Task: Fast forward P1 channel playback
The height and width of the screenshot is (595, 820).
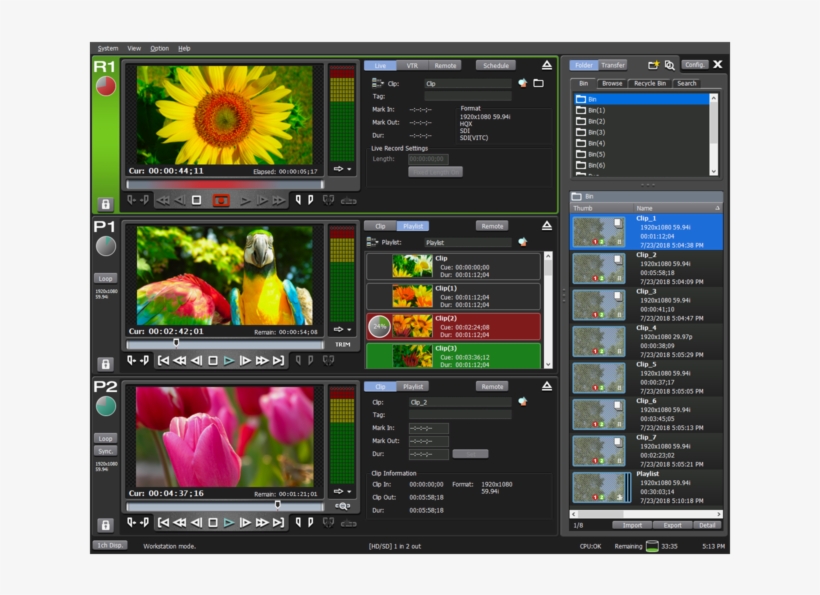Action: coord(261,360)
